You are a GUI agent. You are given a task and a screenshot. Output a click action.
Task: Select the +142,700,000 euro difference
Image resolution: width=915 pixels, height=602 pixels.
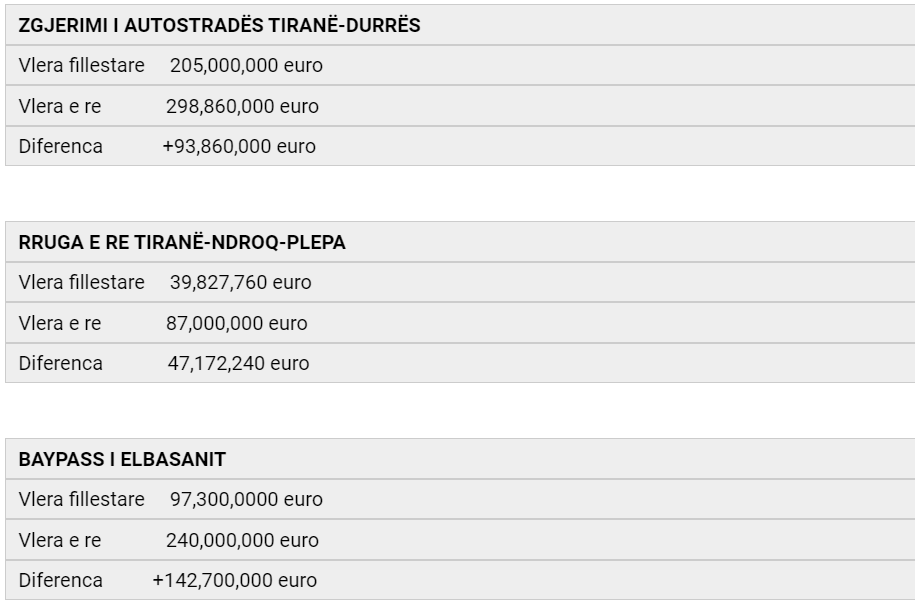pos(234,580)
